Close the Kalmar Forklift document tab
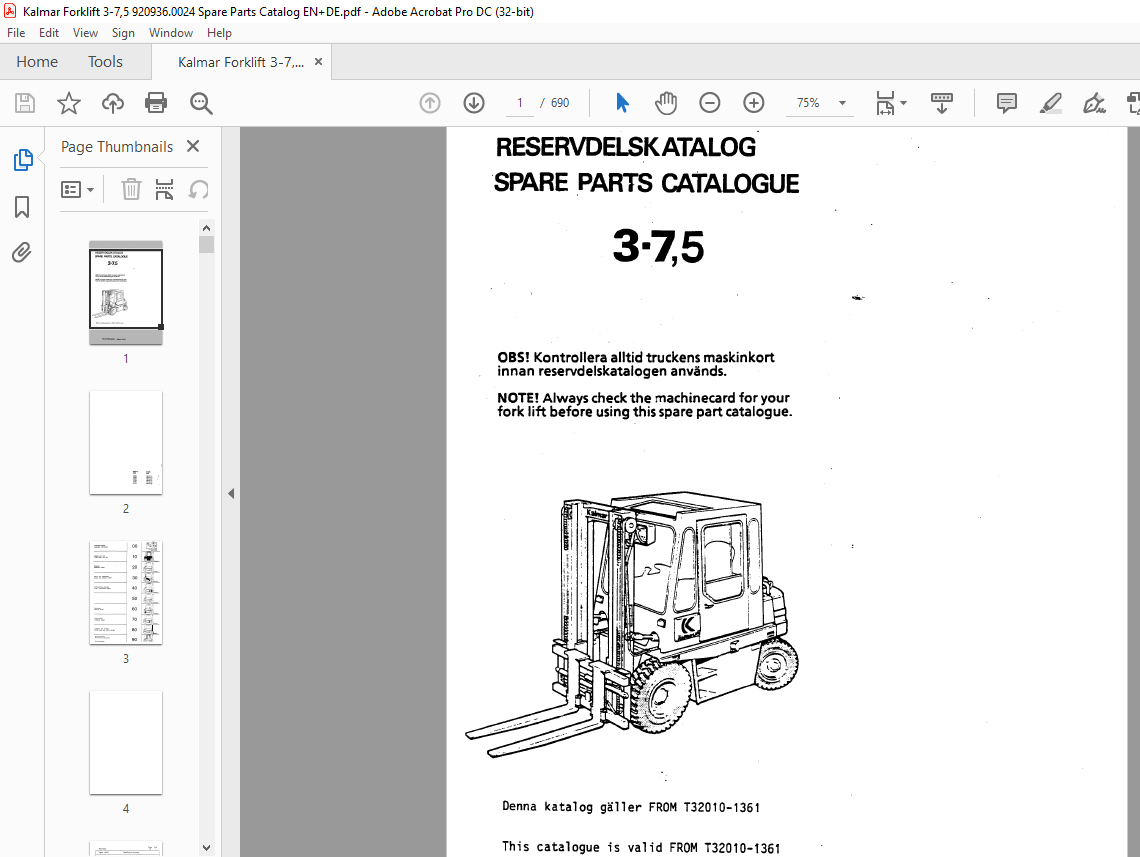Viewport: 1140px width, 857px height. 318,62
